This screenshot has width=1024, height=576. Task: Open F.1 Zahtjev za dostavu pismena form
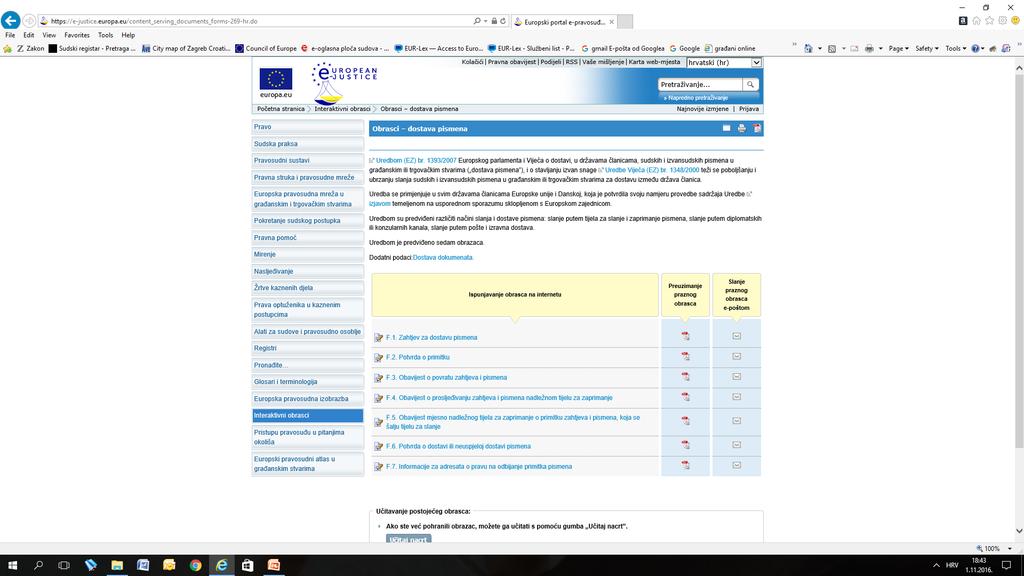[431, 338]
